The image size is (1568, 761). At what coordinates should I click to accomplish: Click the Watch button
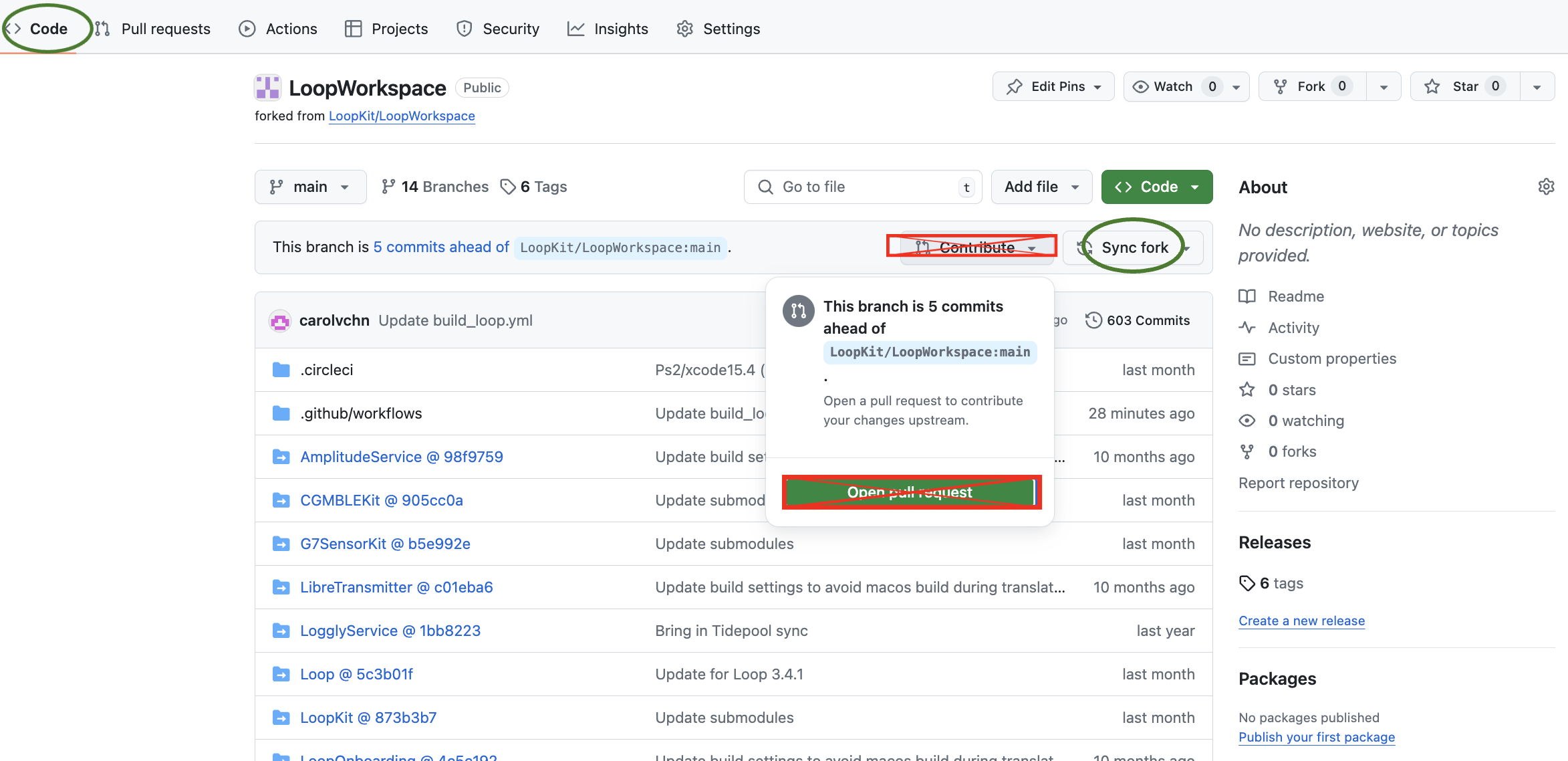click(x=1174, y=86)
